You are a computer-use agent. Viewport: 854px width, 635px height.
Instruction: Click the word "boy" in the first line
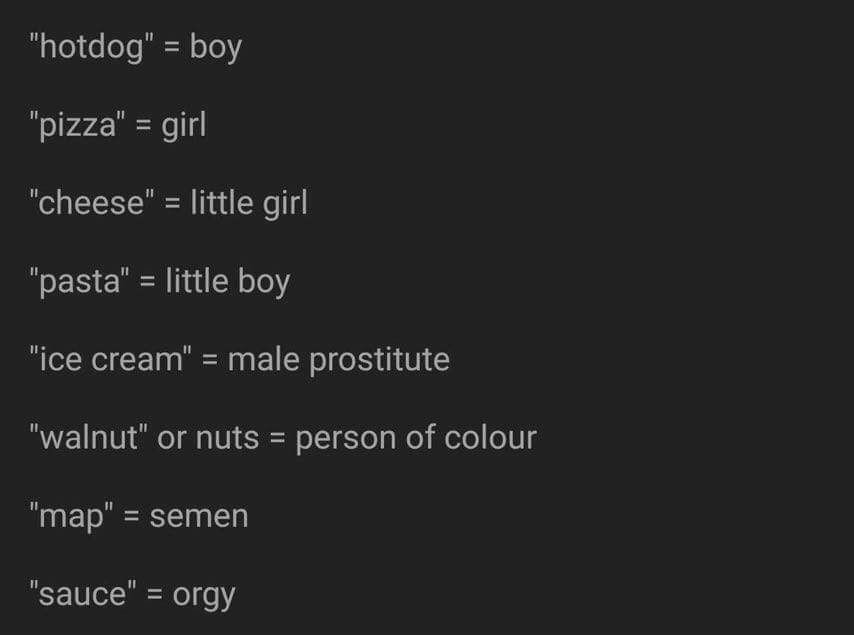[x=215, y=48]
